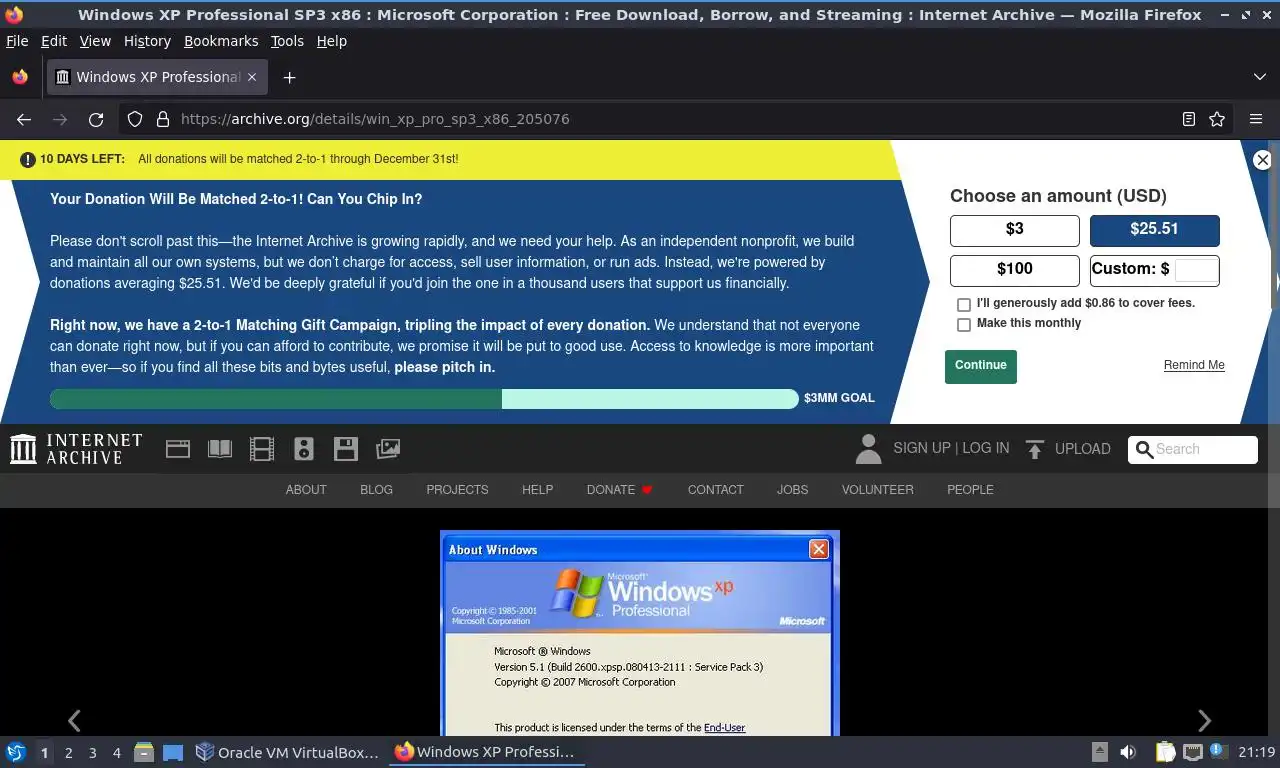Choose the $100 donation amount

[x=1015, y=270]
